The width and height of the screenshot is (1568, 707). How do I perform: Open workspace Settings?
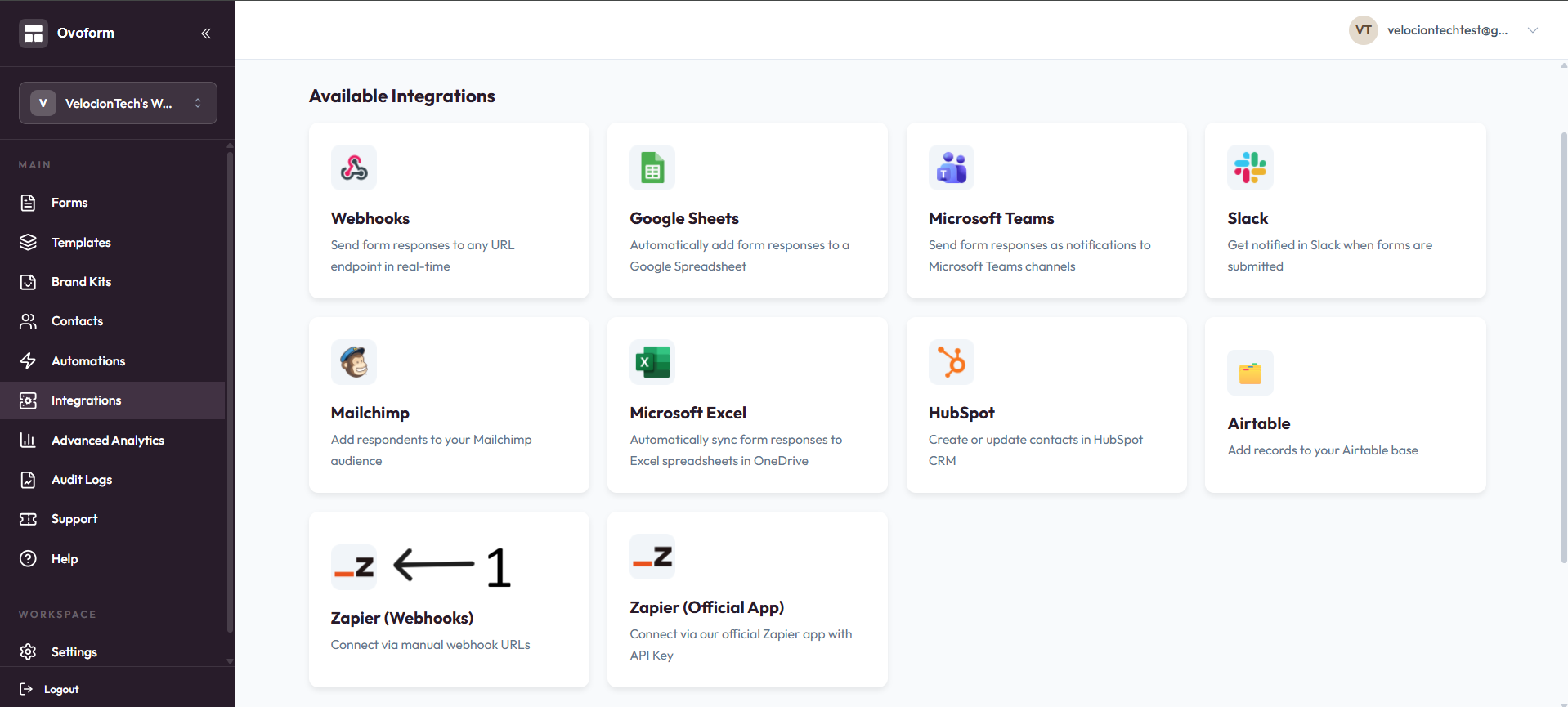[x=74, y=652]
